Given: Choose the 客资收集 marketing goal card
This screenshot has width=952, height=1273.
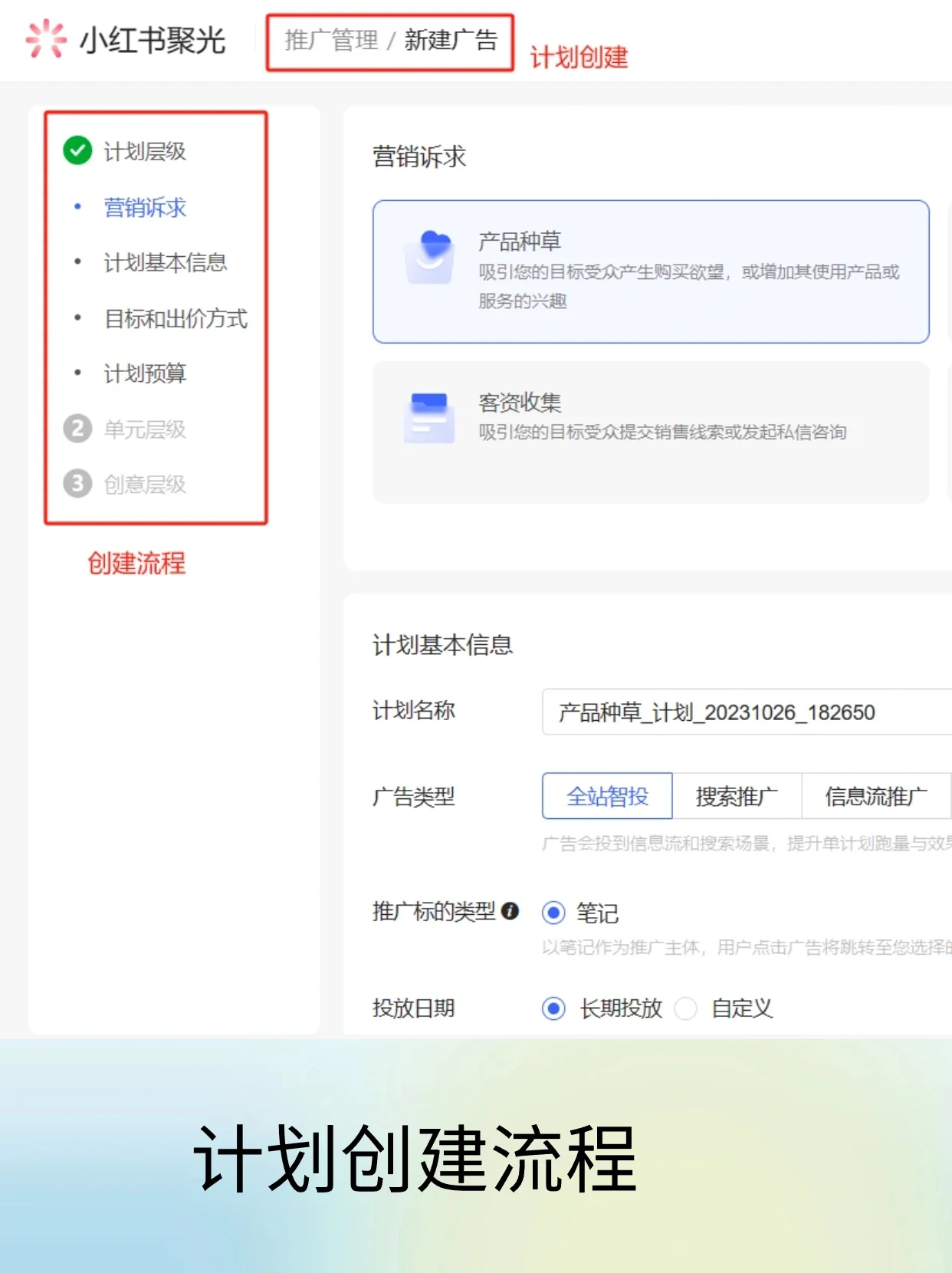Looking at the screenshot, I should [650, 433].
